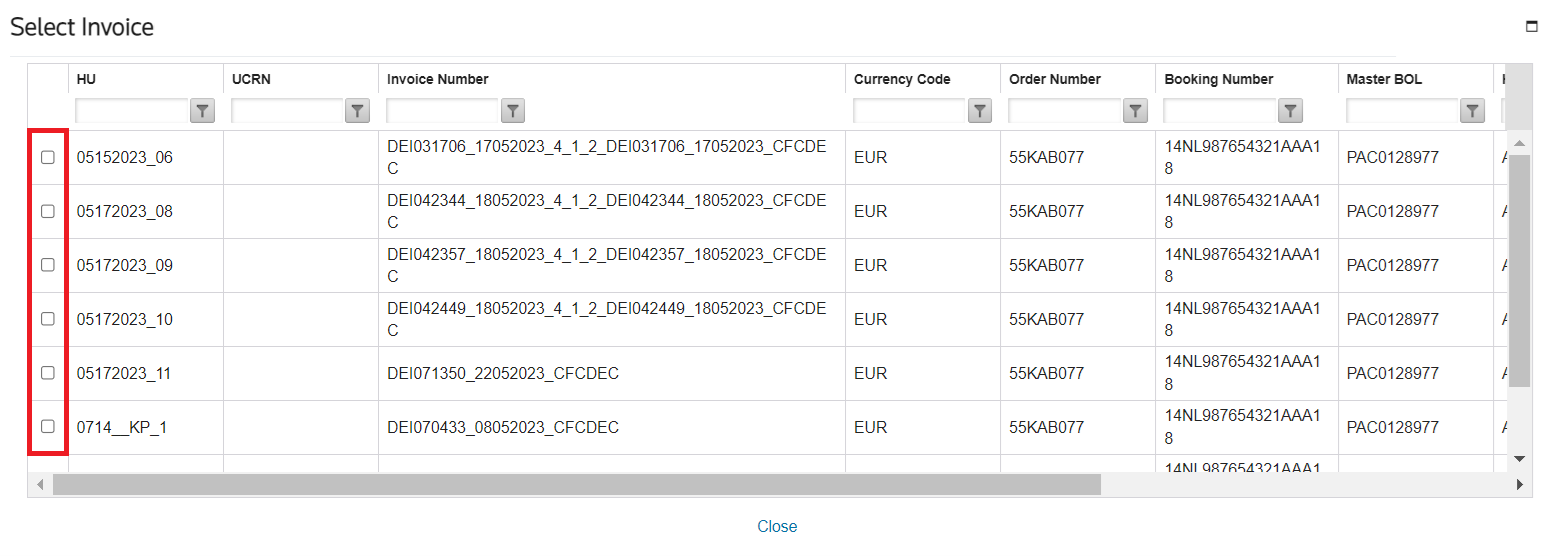
Task: Open the Order Number filter icon
Action: [x=1135, y=111]
